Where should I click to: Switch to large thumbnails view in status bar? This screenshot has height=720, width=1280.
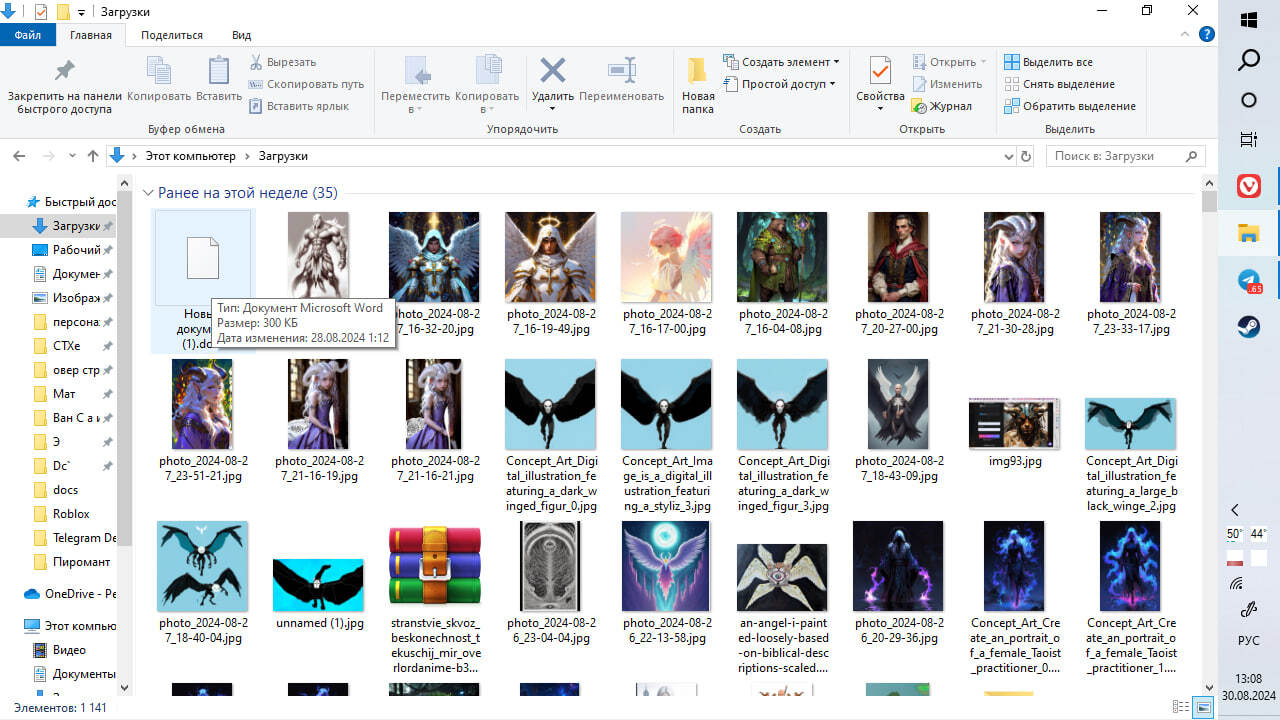(x=1205, y=708)
